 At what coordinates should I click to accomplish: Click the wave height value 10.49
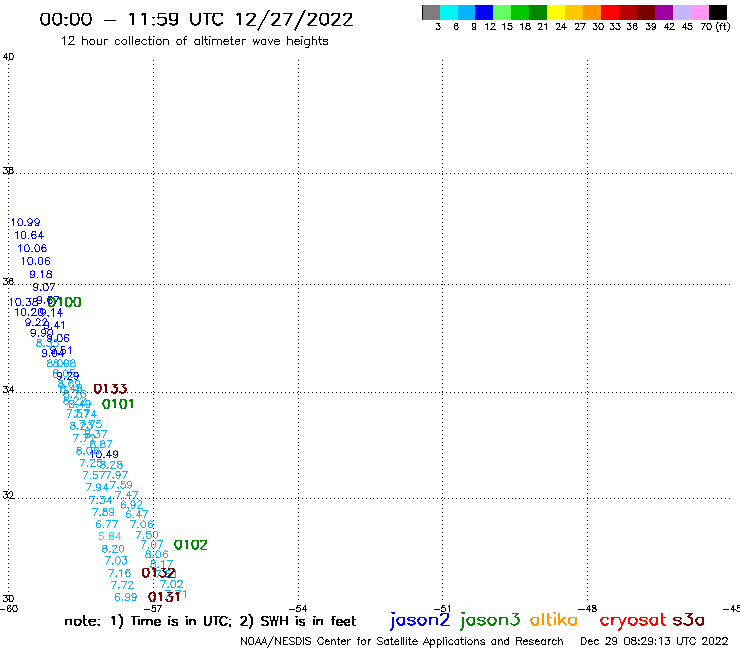[x=104, y=454]
